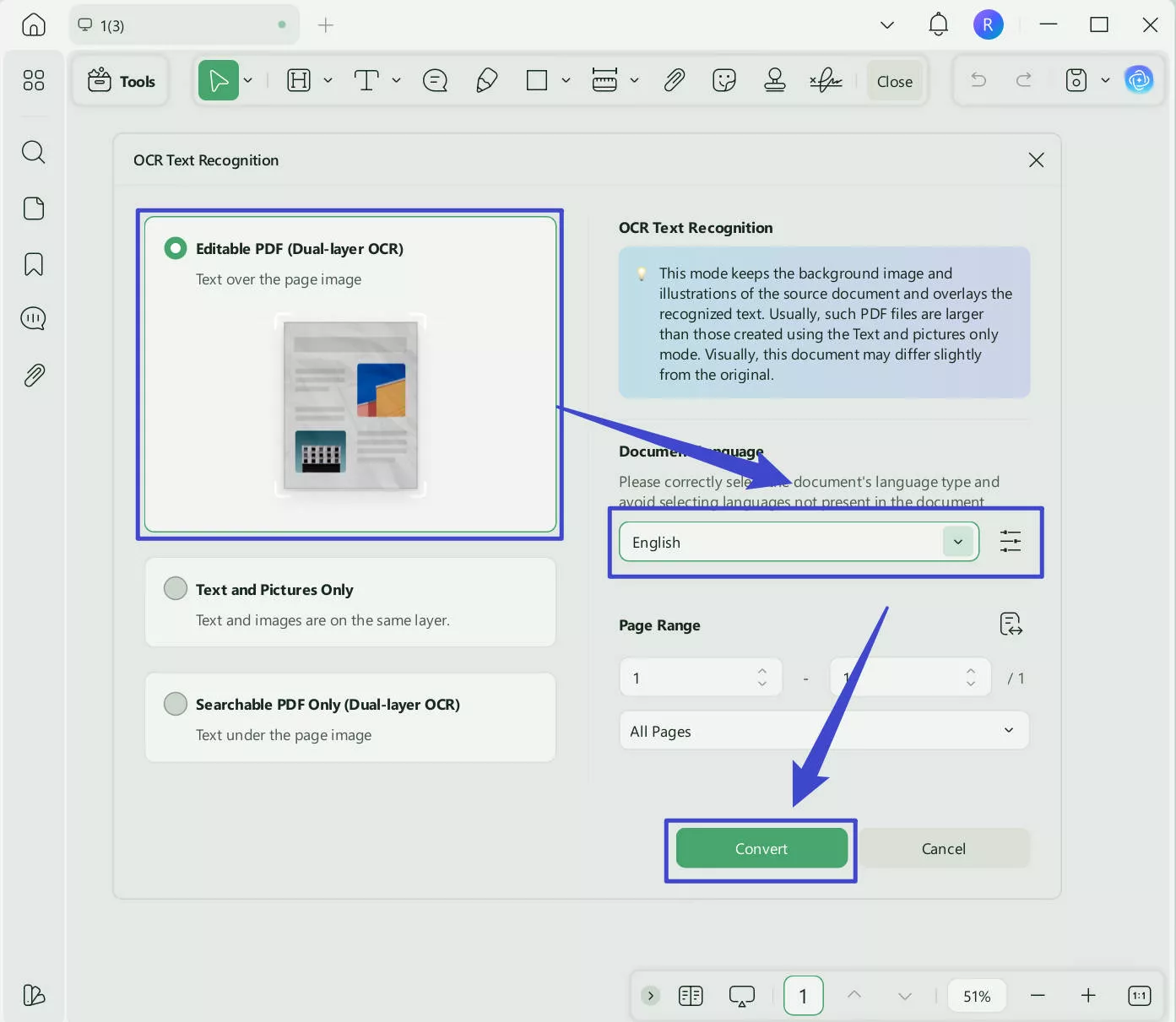Open OCR language settings sliders icon

(1010, 541)
